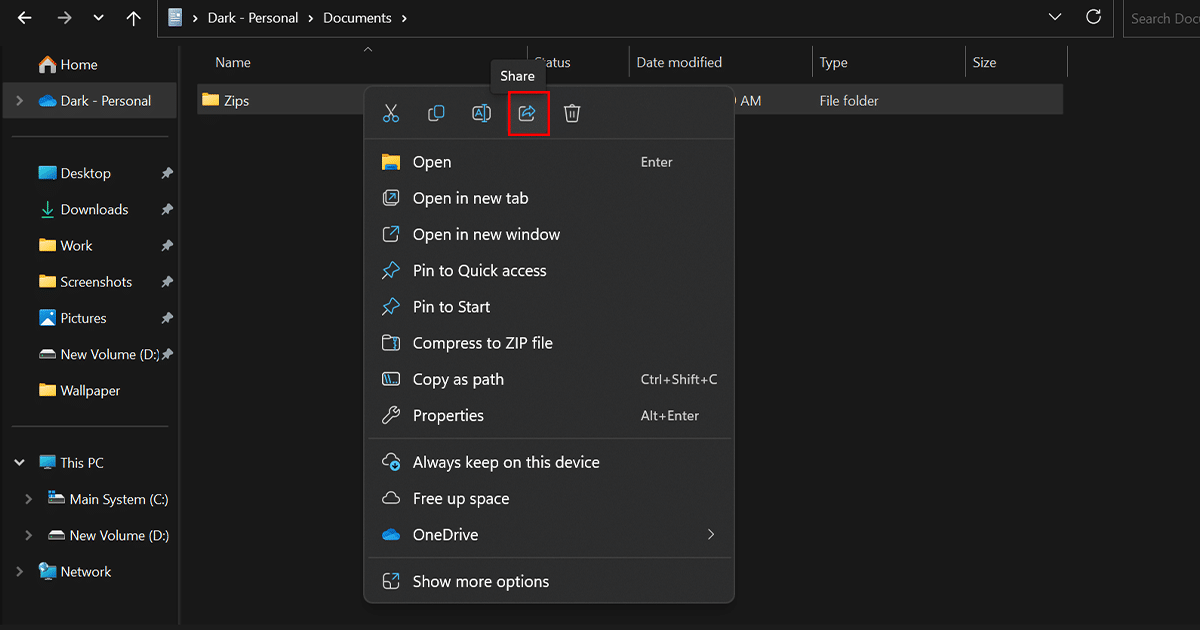This screenshot has height=630, width=1200.
Task: Expand the Dark - Personal tree node
Action: pos(20,101)
